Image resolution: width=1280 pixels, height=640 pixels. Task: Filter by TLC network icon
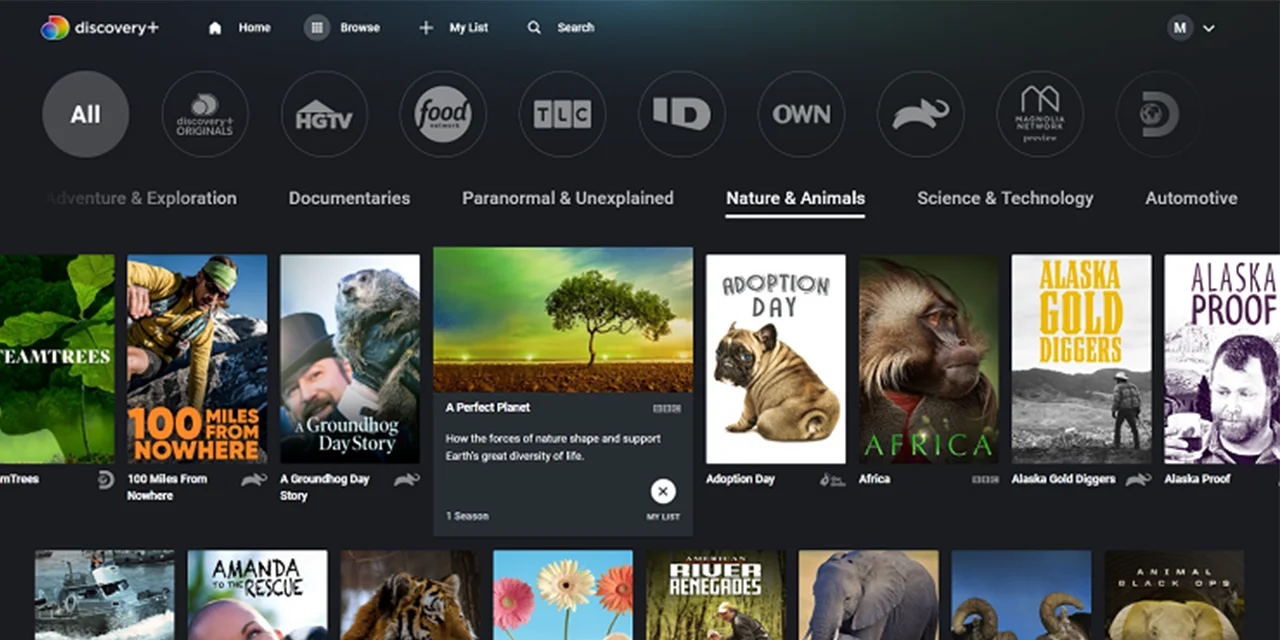(562, 114)
